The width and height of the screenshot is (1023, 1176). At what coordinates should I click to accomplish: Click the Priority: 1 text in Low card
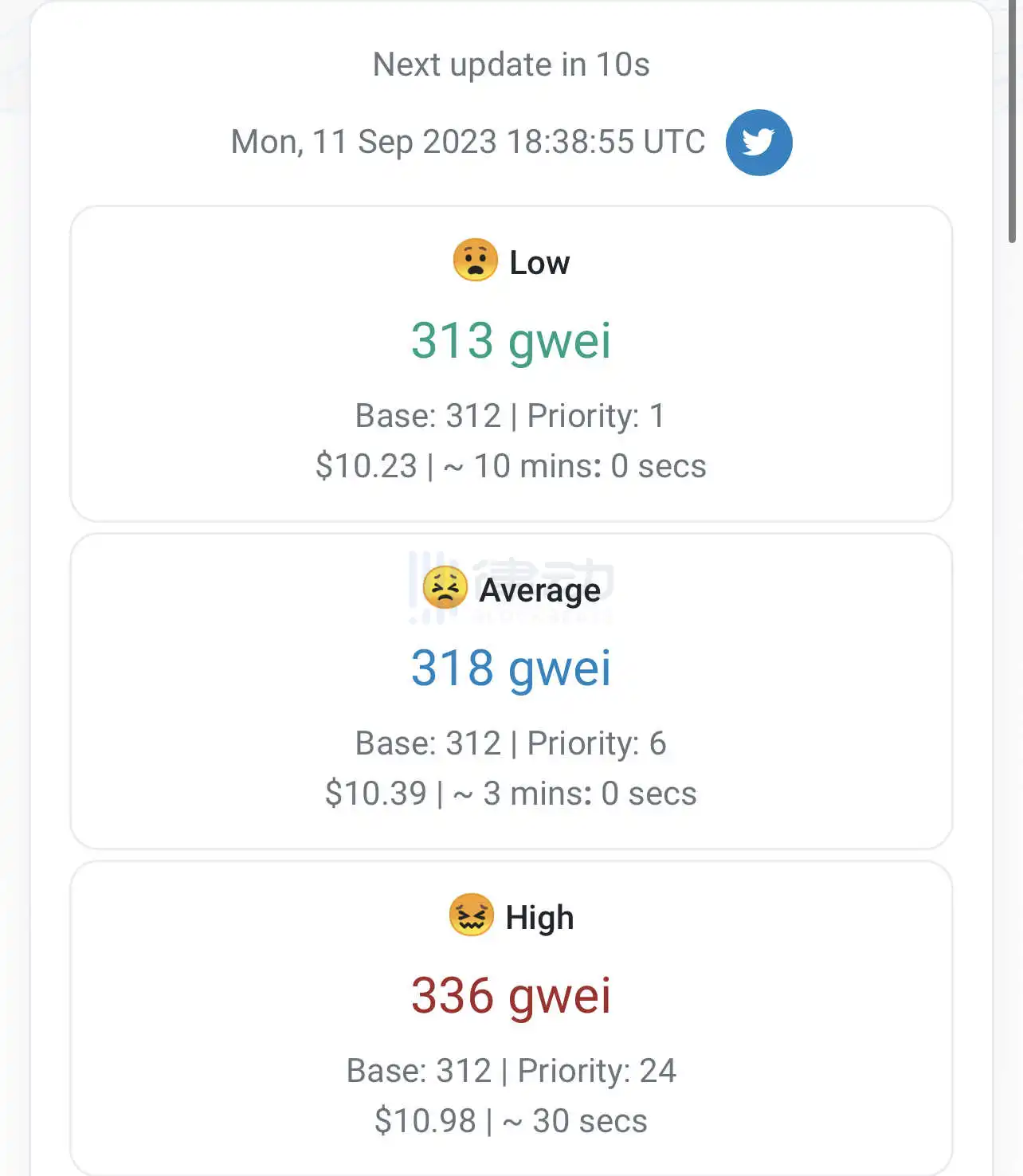pos(595,416)
